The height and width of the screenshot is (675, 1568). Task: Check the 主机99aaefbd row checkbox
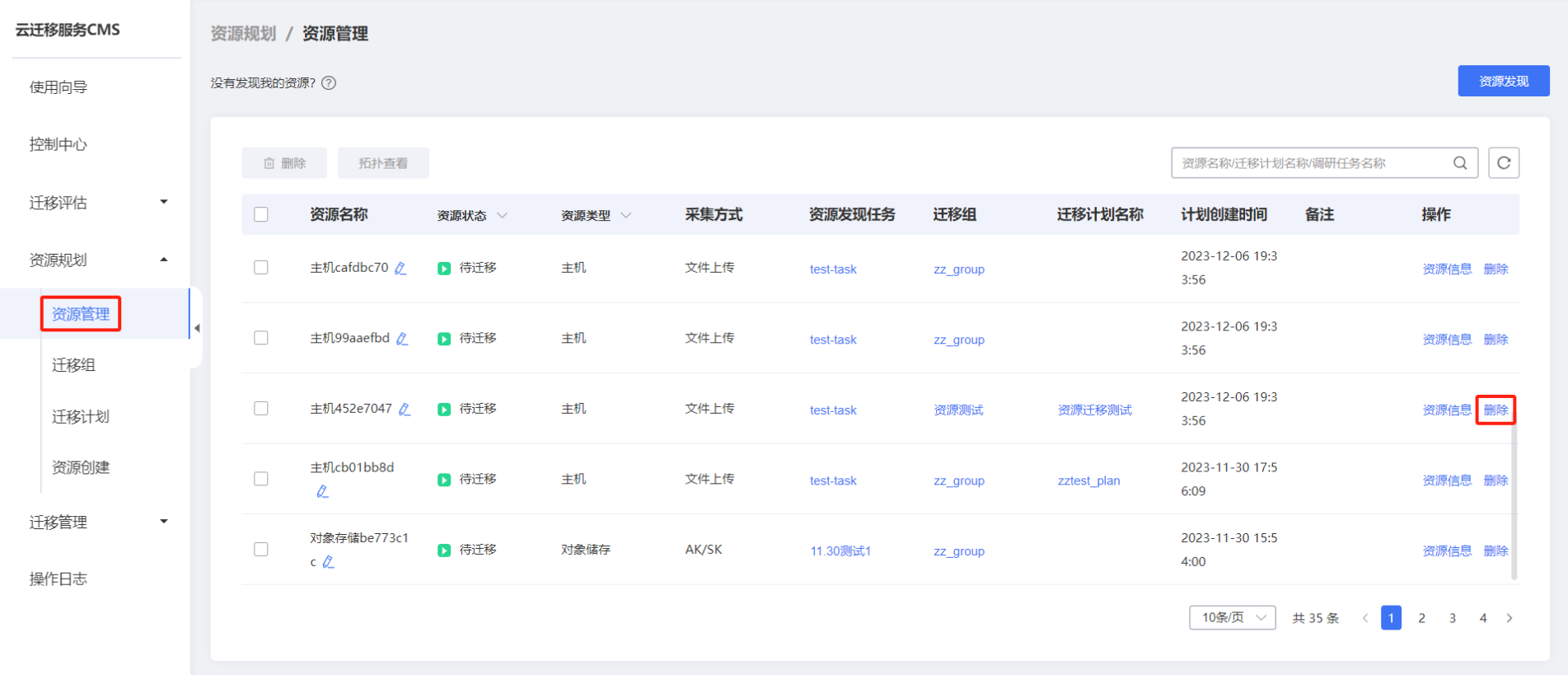click(261, 338)
